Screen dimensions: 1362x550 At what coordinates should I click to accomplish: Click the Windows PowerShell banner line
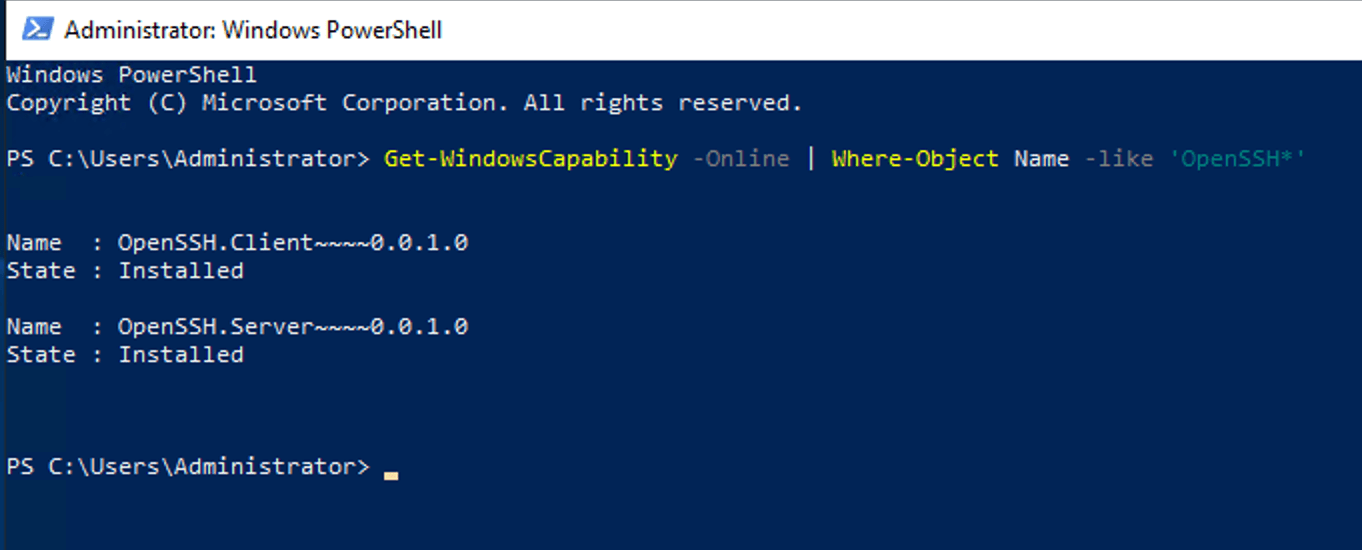[132, 75]
